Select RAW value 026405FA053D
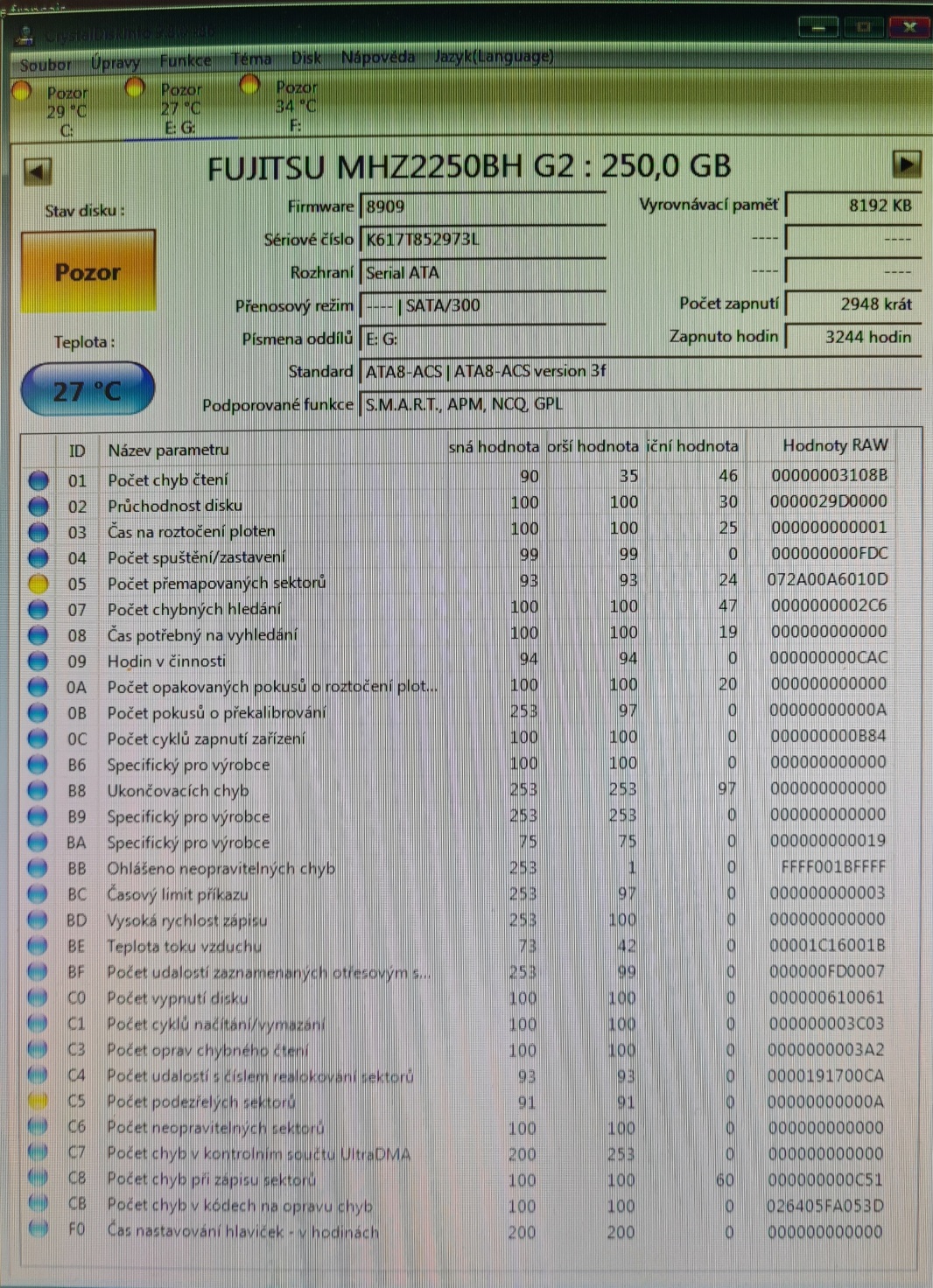933x1288 pixels. click(x=825, y=1206)
